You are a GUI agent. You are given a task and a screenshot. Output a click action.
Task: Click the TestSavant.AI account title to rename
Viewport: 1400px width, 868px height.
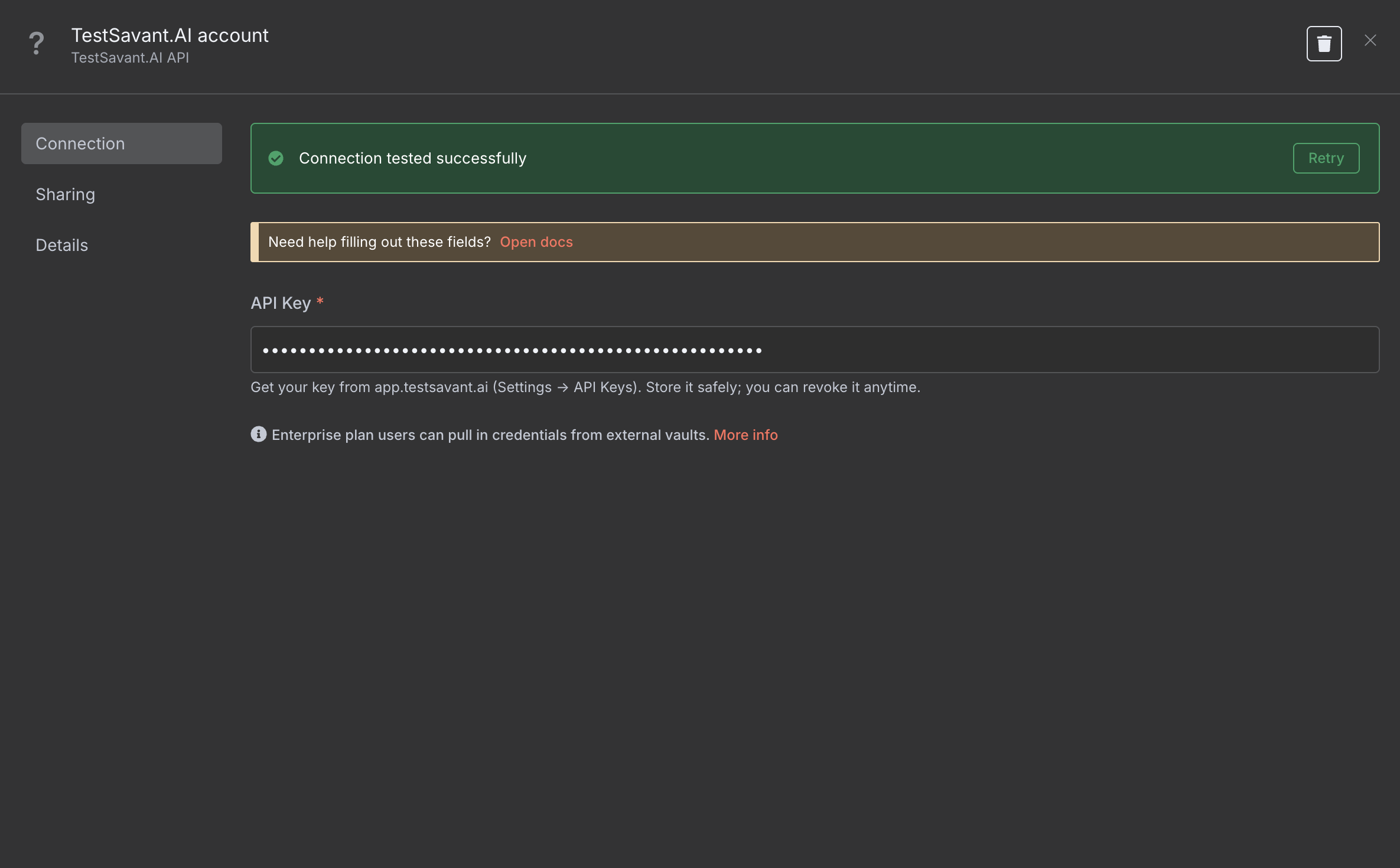[170, 35]
